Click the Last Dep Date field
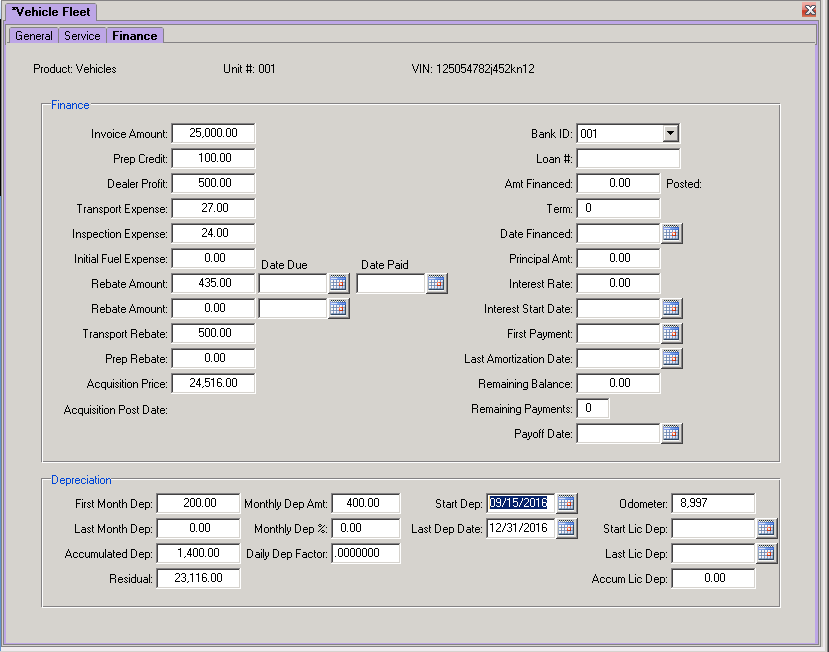 point(521,528)
